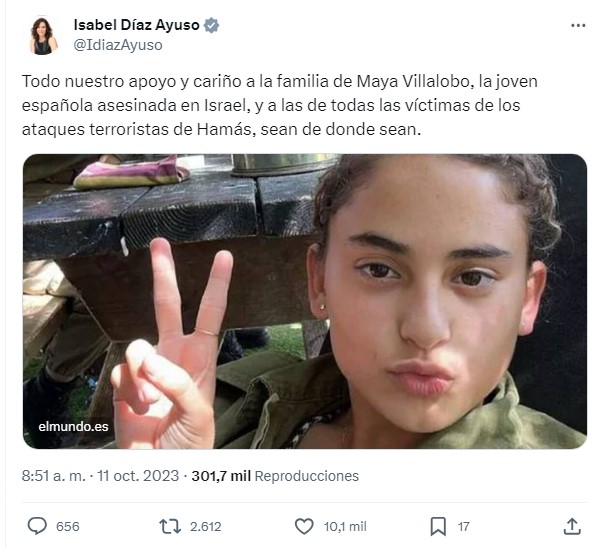Click the tweet text about Maya Villalobo
This screenshot has height=549, width=602.
(280, 105)
